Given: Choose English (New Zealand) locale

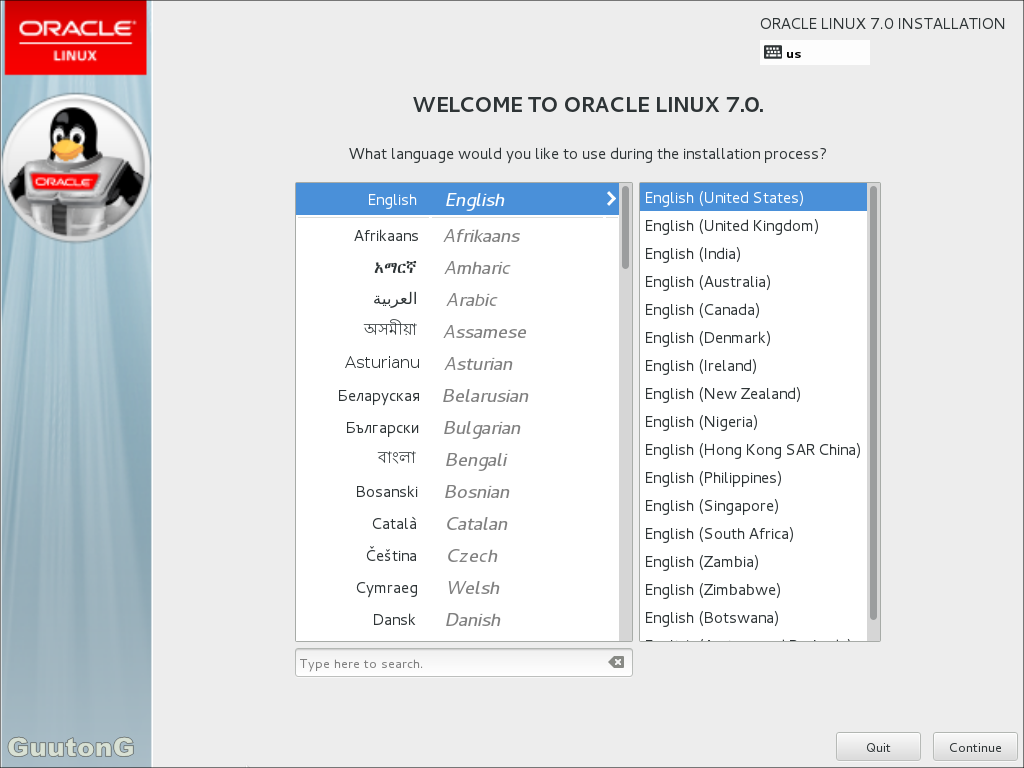Looking at the screenshot, I should (754, 394).
